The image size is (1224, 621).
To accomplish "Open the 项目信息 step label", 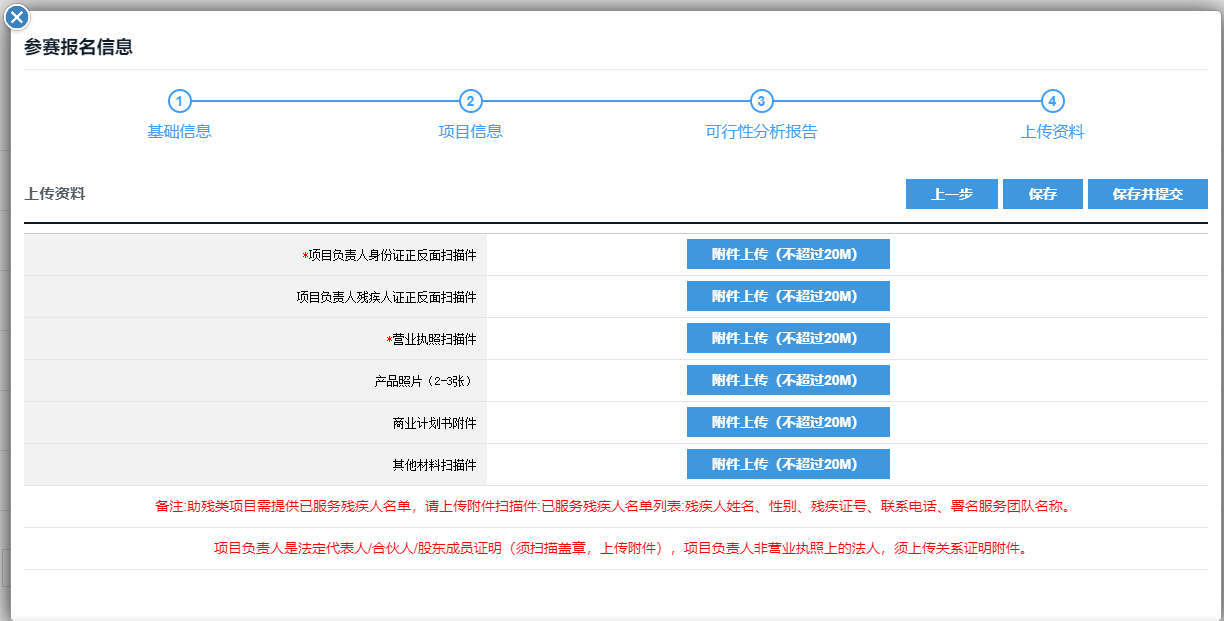I will tap(470, 132).
